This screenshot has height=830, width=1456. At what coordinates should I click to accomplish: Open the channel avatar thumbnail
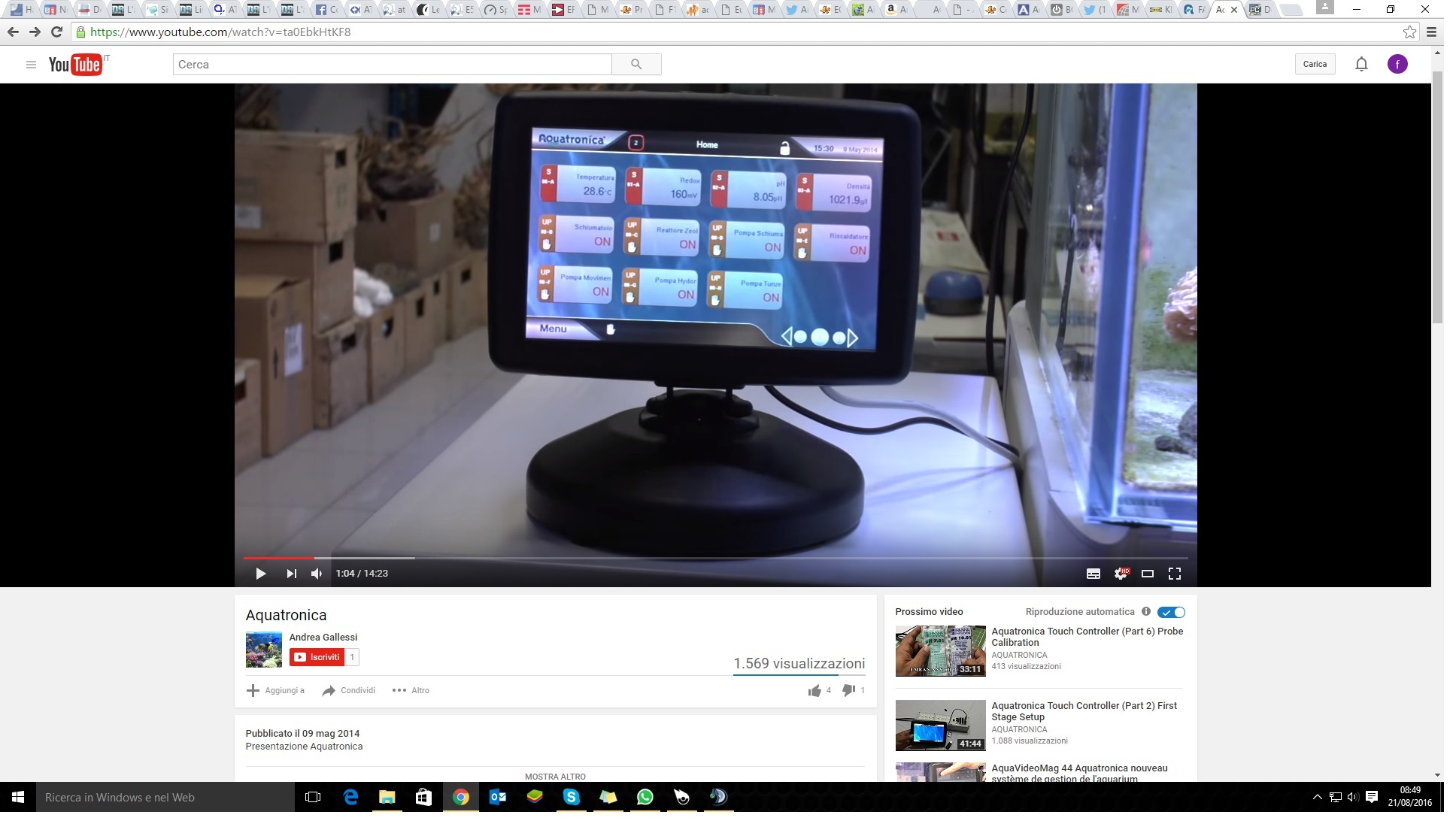click(x=264, y=650)
